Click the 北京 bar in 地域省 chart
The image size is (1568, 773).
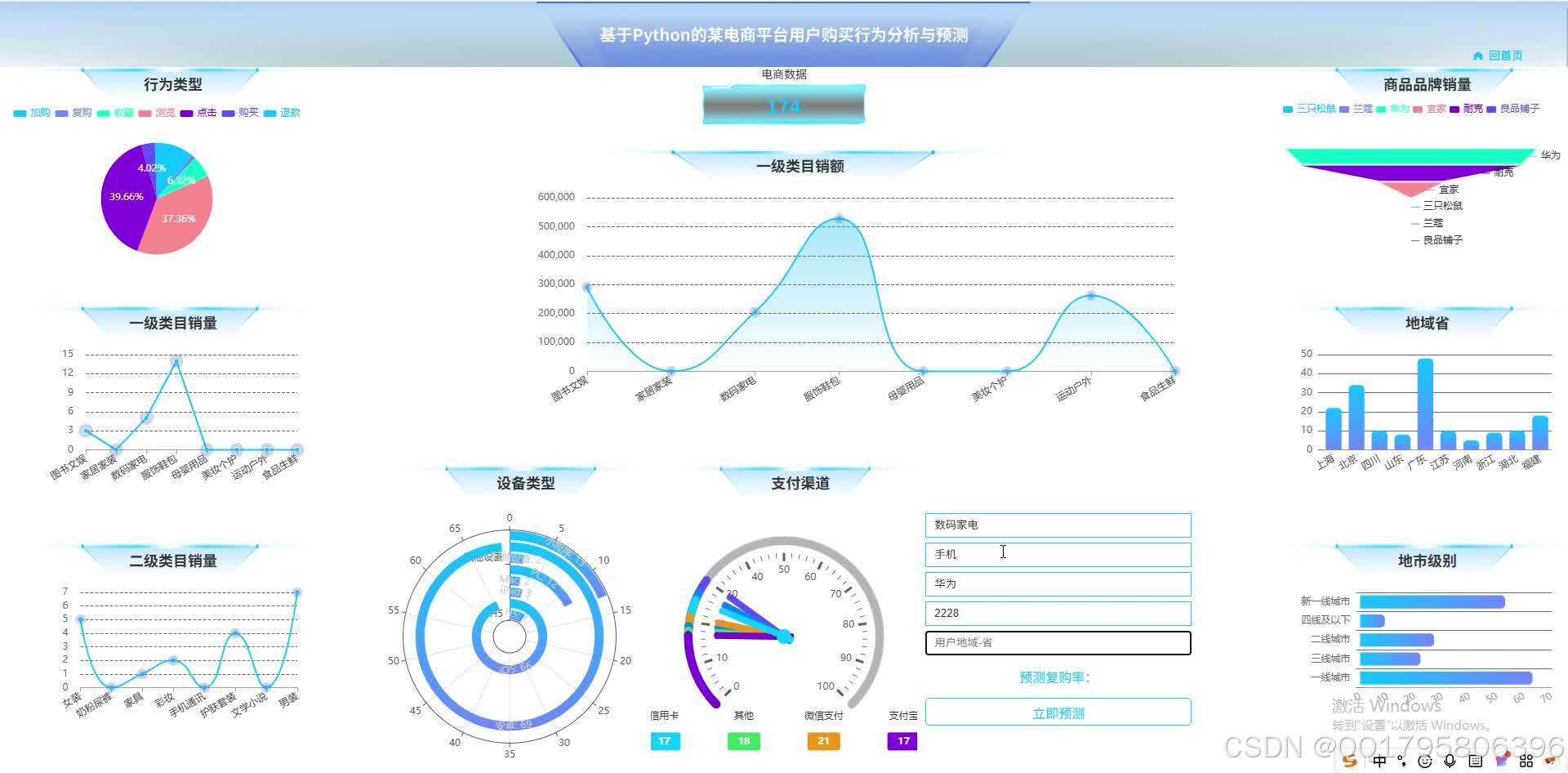tap(1356, 417)
